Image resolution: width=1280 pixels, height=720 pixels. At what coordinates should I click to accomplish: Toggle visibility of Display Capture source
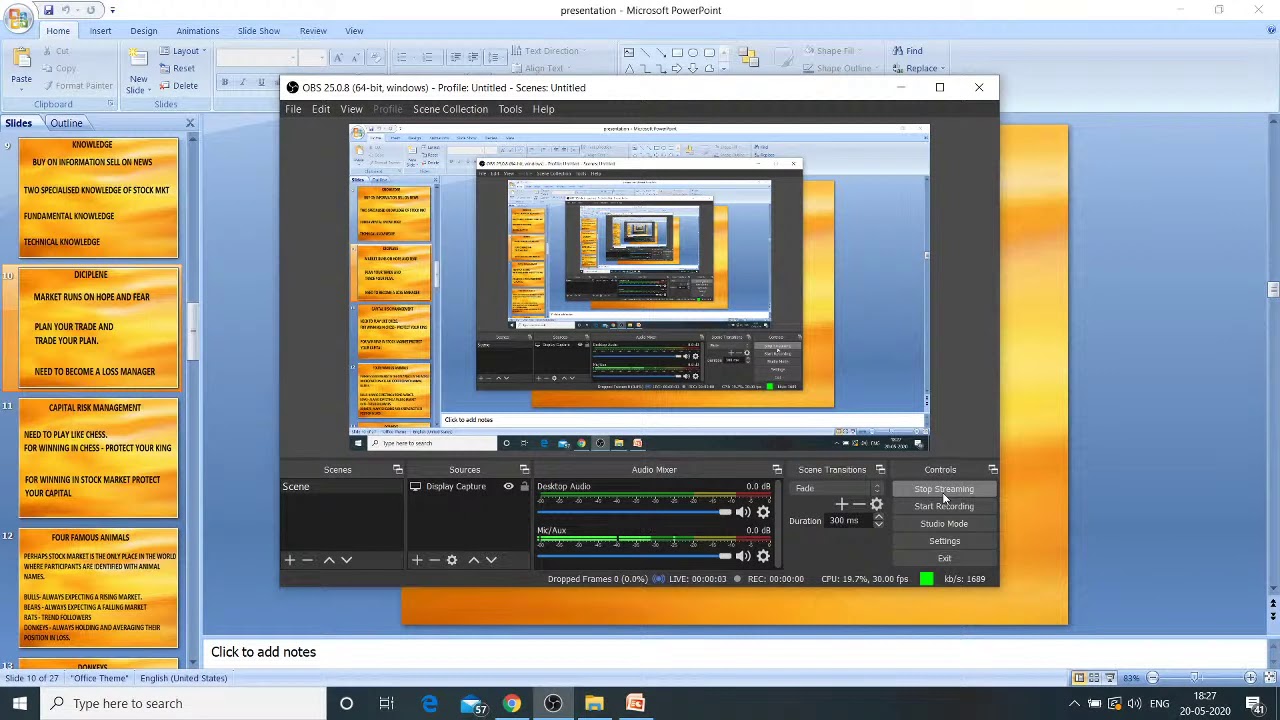click(508, 487)
